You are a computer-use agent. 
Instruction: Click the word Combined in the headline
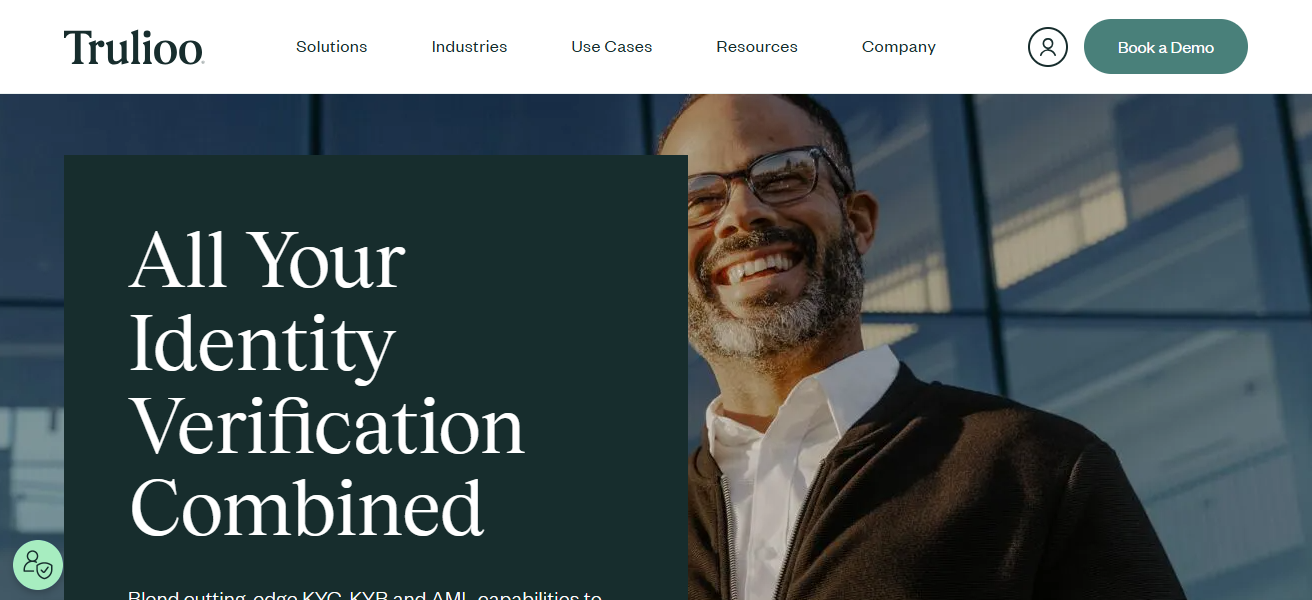[x=307, y=508]
